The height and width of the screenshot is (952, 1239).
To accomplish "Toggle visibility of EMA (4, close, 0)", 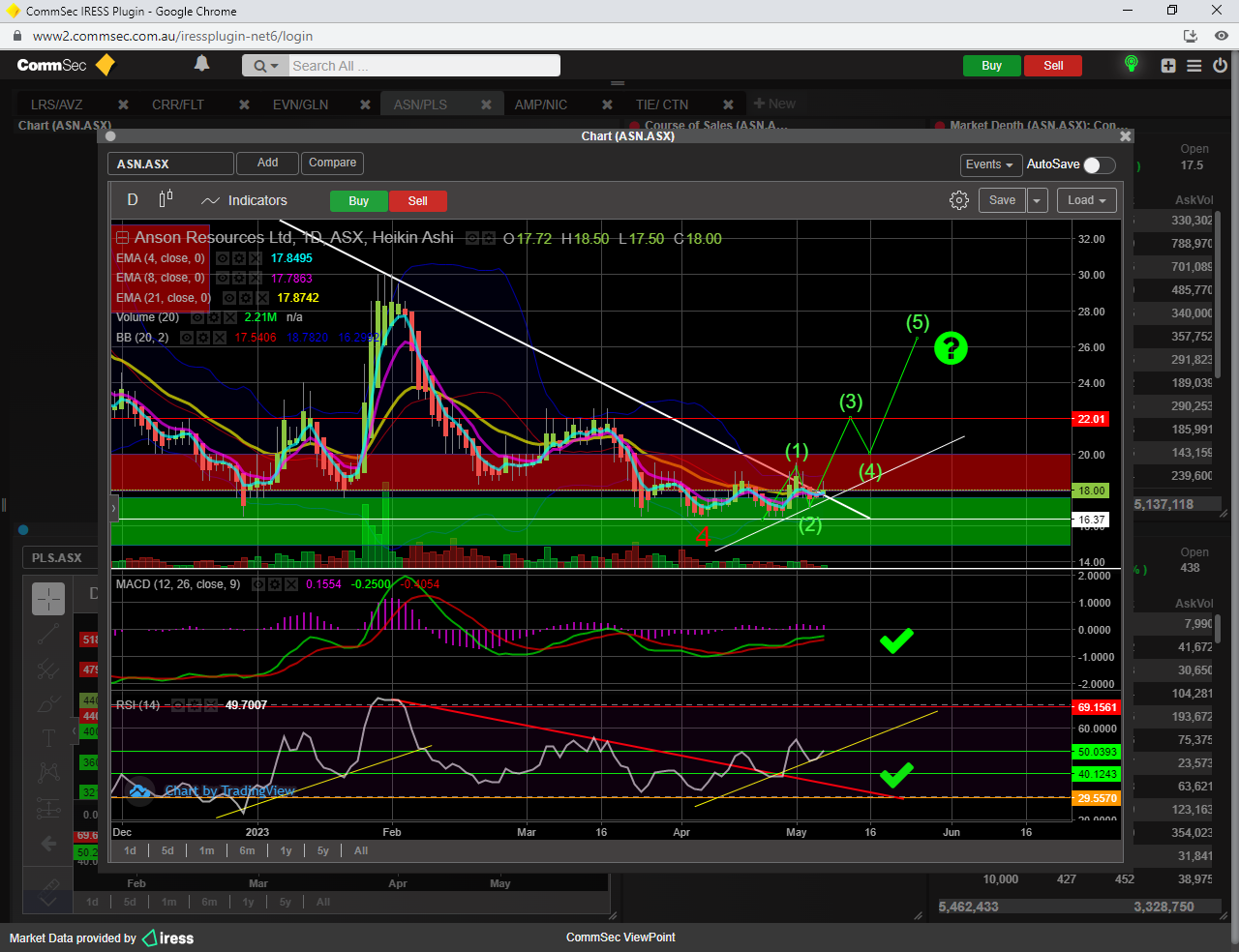I will [x=222, y=258].
